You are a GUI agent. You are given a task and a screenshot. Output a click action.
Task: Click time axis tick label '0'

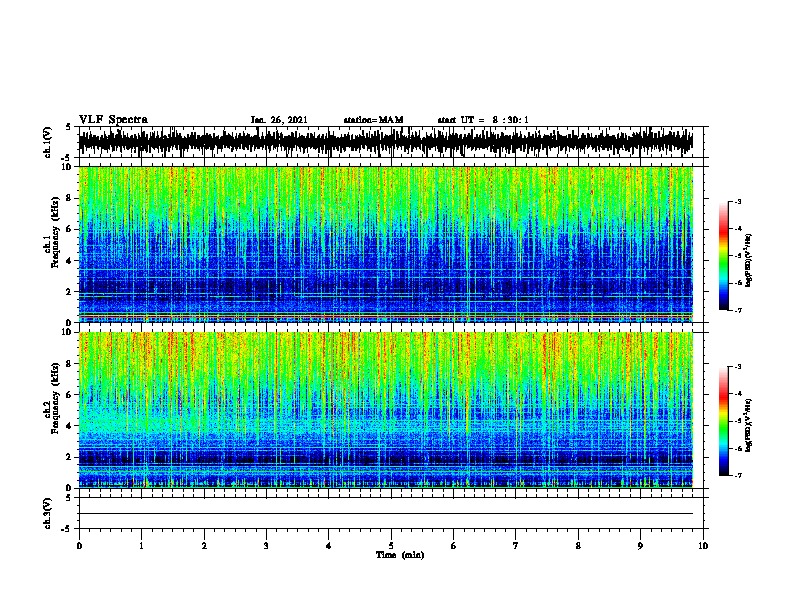tap(79, 546)
